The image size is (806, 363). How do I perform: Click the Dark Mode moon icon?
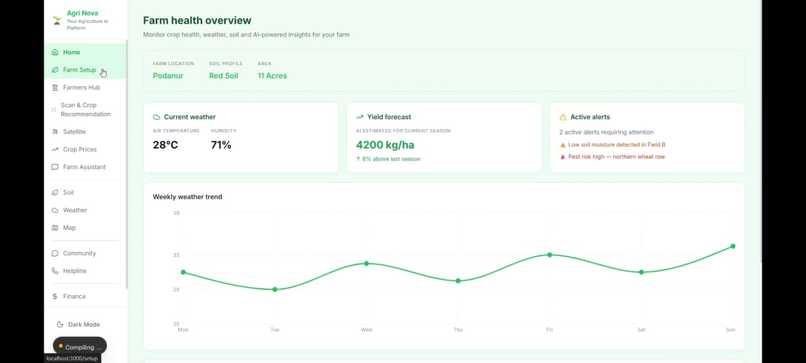point(60,324)
